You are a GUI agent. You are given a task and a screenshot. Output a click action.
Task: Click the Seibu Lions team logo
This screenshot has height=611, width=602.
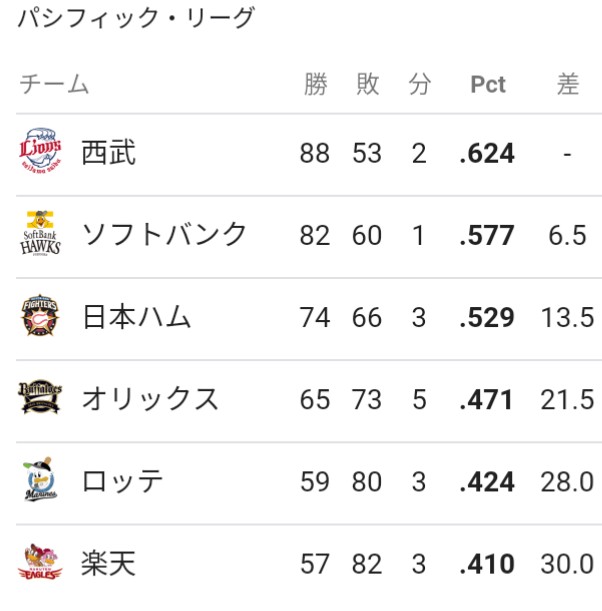[41, 151]
